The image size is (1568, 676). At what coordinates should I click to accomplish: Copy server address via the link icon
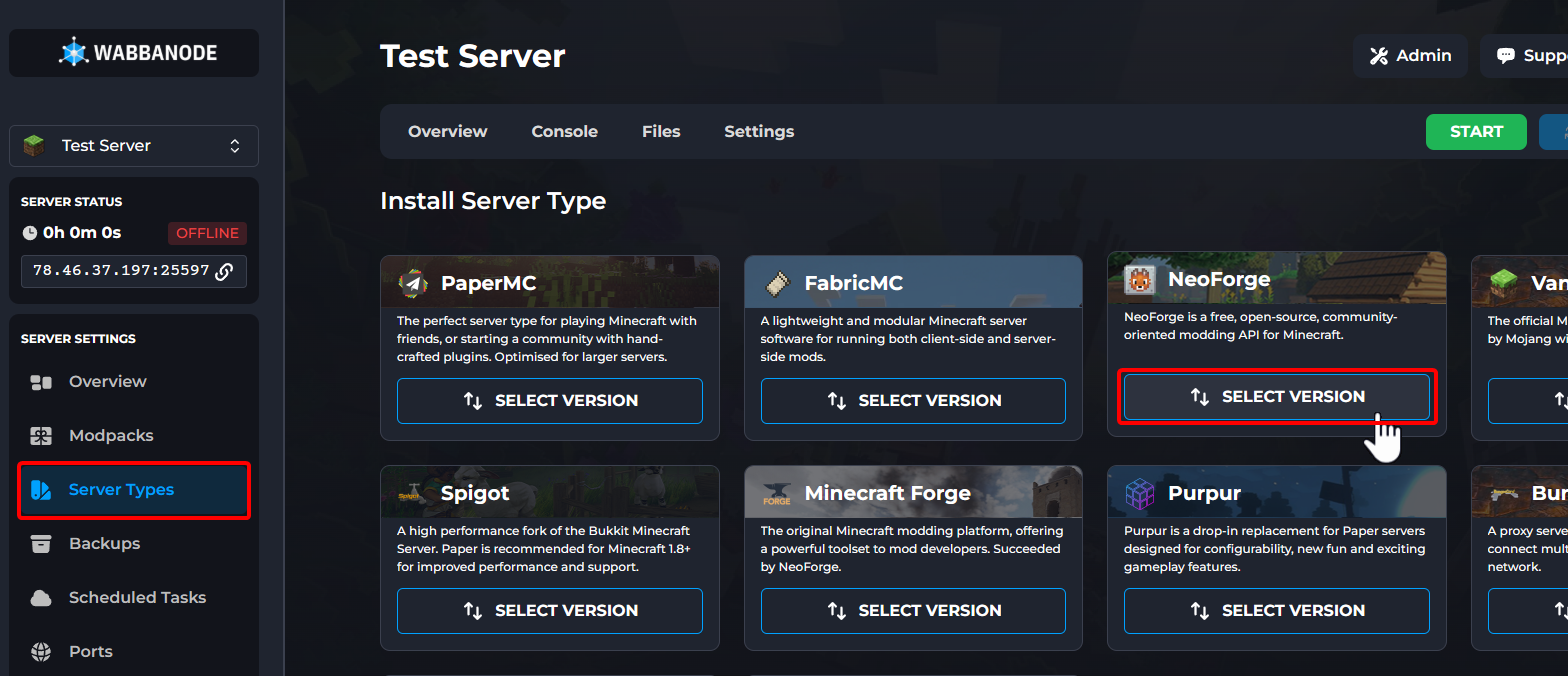[224, 271]
